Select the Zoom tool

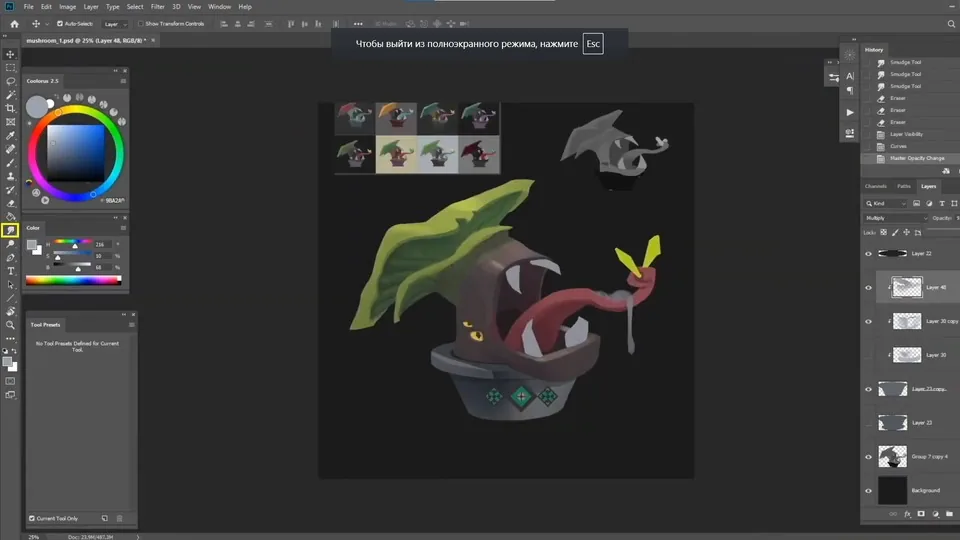[10, 325]
